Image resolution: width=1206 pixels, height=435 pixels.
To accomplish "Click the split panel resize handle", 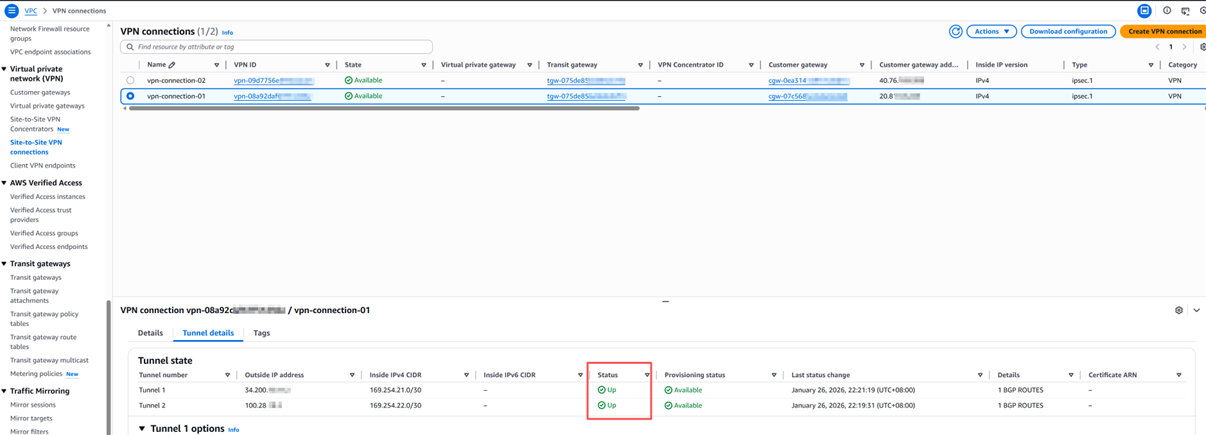I will pos(665,300).
